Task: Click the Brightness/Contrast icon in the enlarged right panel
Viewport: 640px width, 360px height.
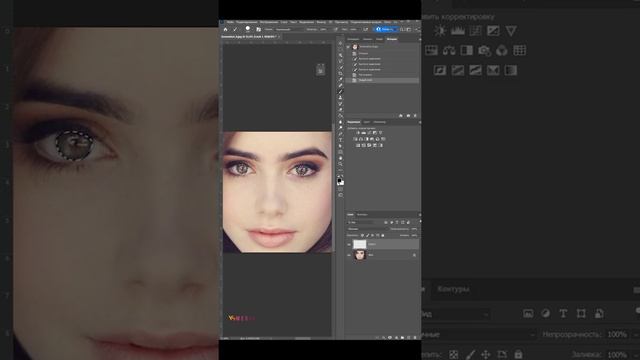Action: 440,31
